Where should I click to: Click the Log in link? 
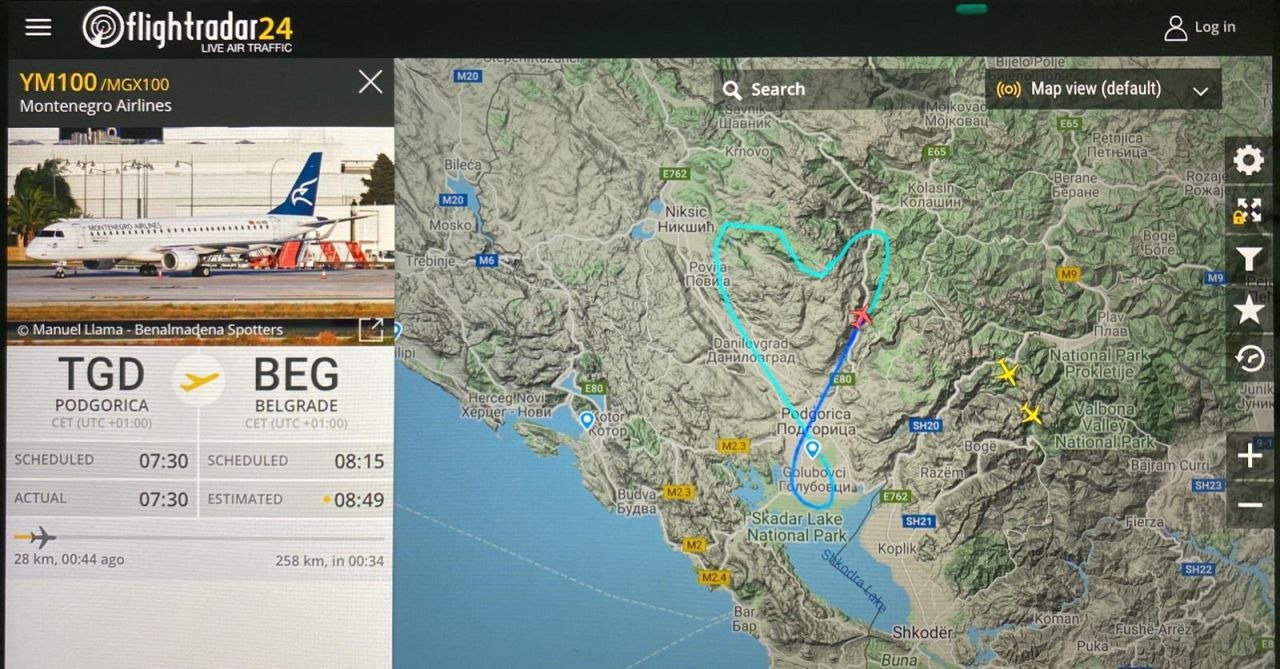pos(1200,27)
